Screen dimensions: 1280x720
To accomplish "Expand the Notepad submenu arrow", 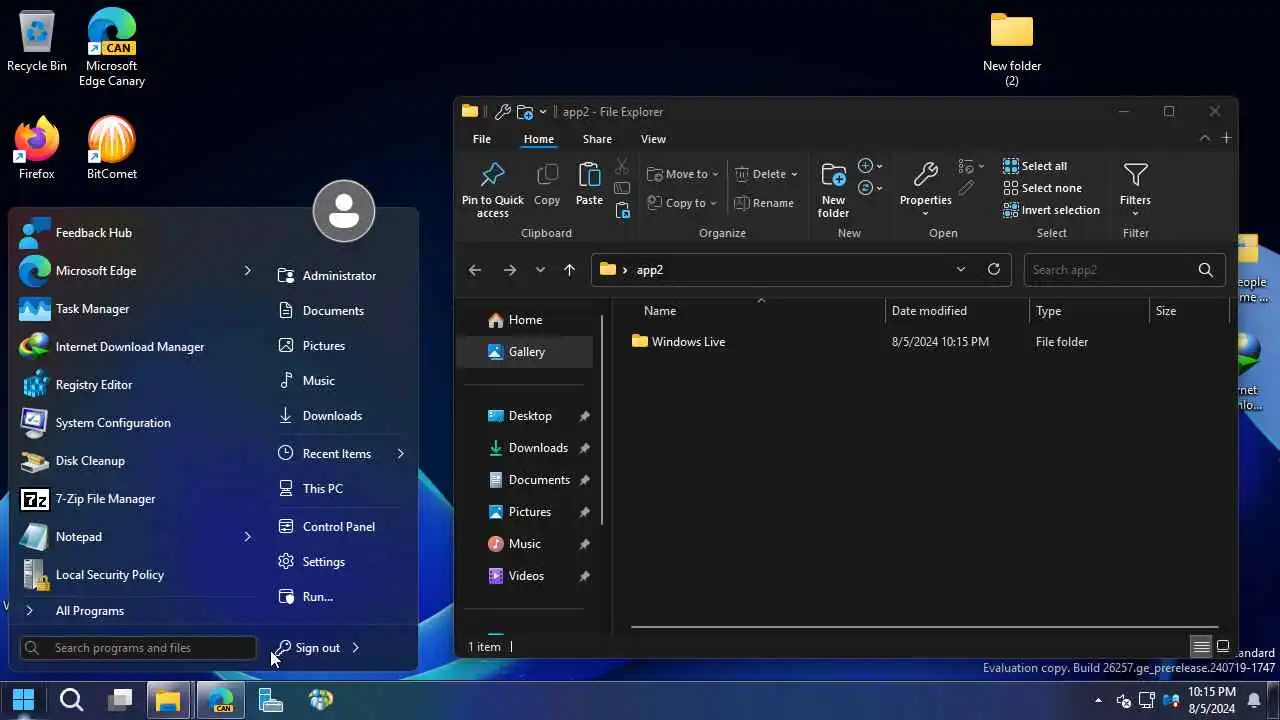I will pyautogui.click(x=248, y=537).
